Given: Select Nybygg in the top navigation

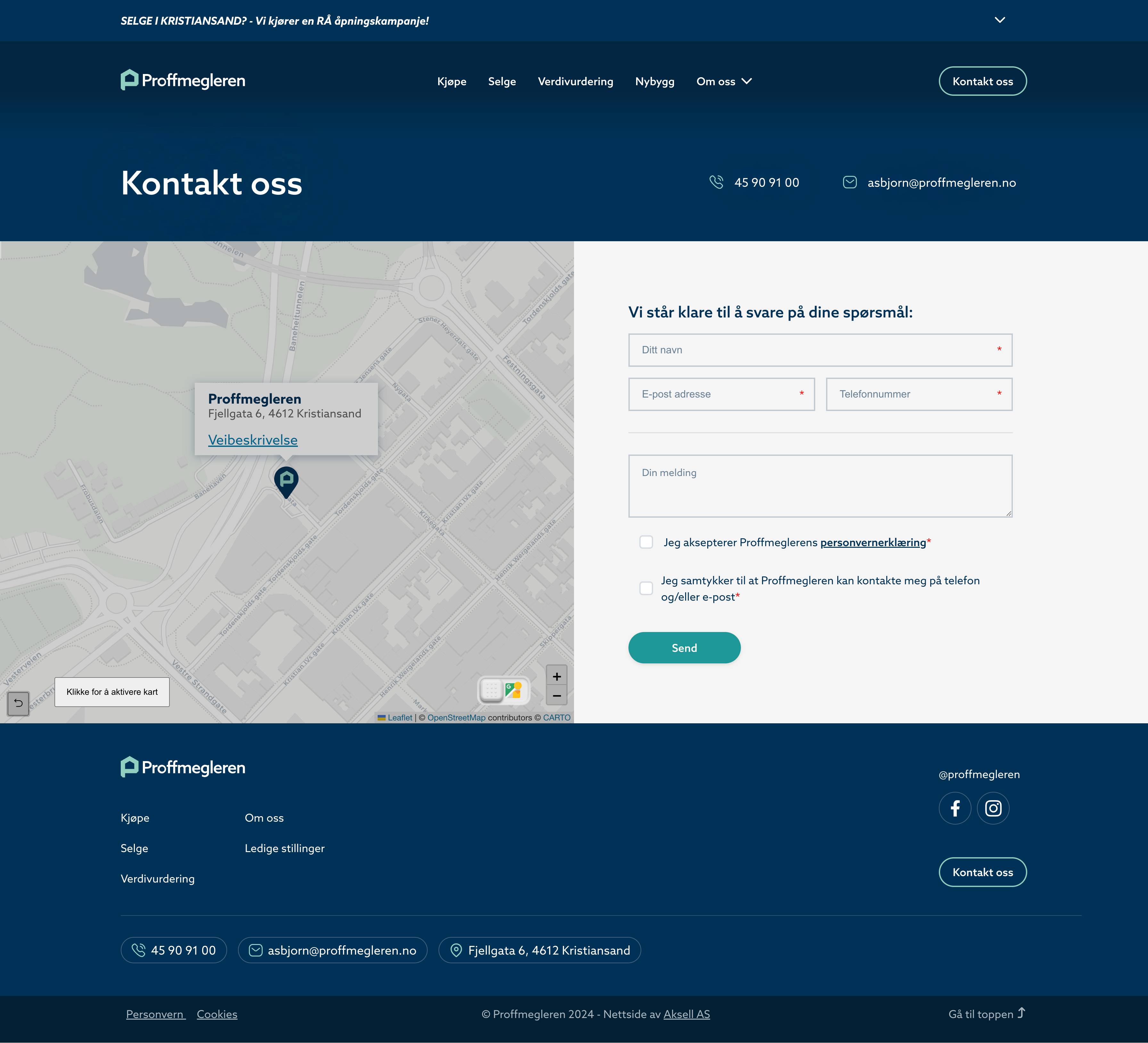Looking at the screenshot, I should tap(654, 81).
